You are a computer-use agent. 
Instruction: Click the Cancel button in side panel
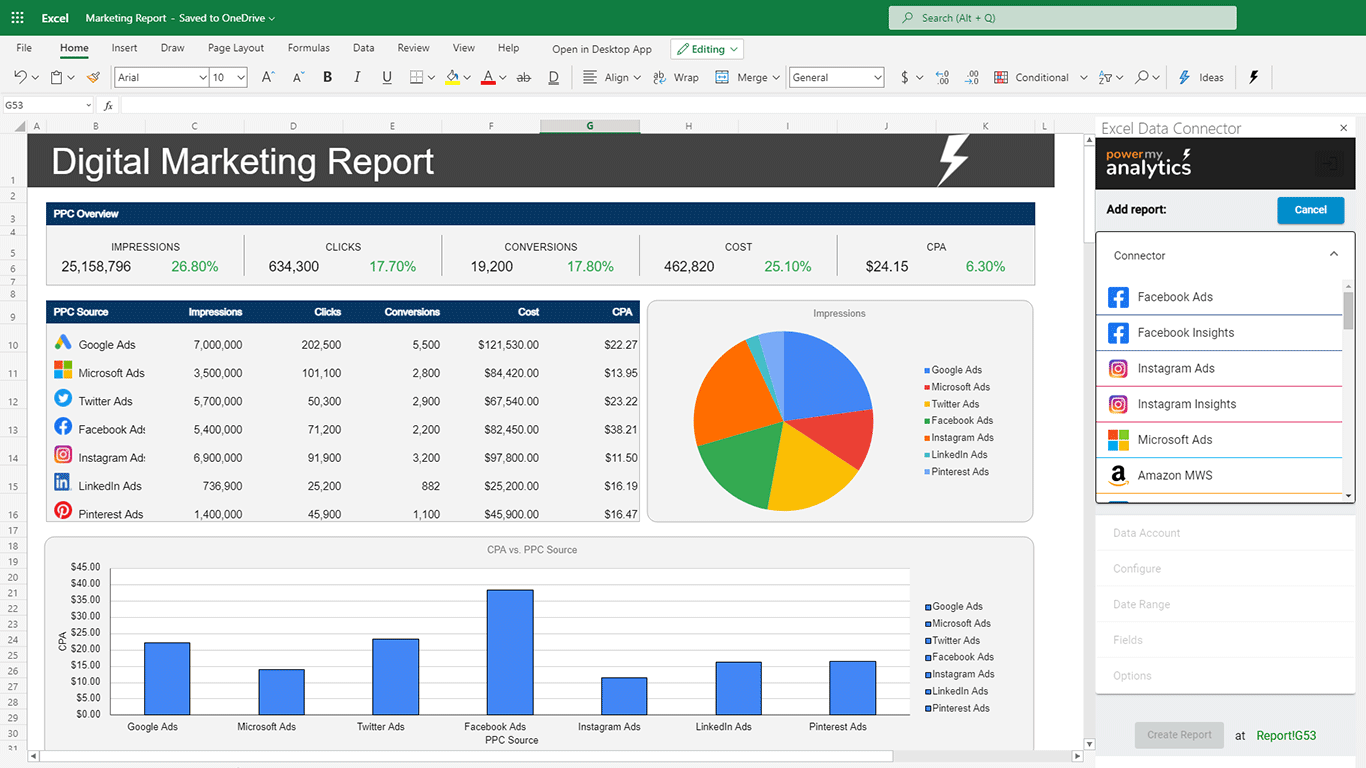pyautogui.click(x=1310, y=210)
